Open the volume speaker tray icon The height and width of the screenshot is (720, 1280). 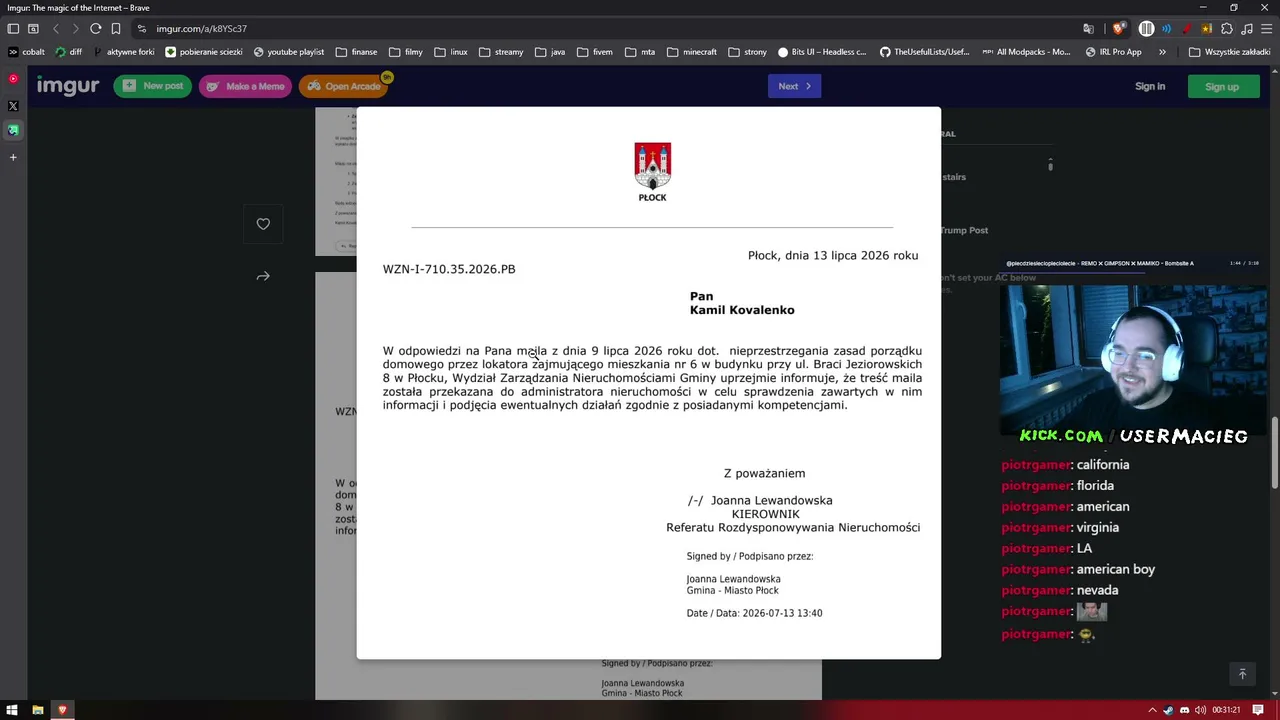pyautogui.click(x=1200, y=710)
